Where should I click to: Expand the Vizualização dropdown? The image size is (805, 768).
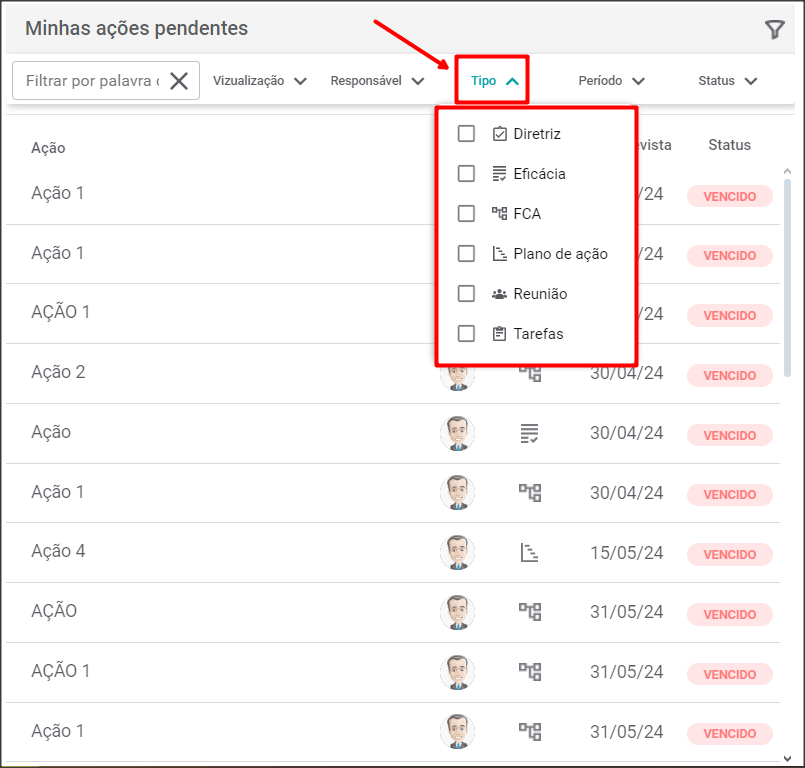tap(259, 81)
